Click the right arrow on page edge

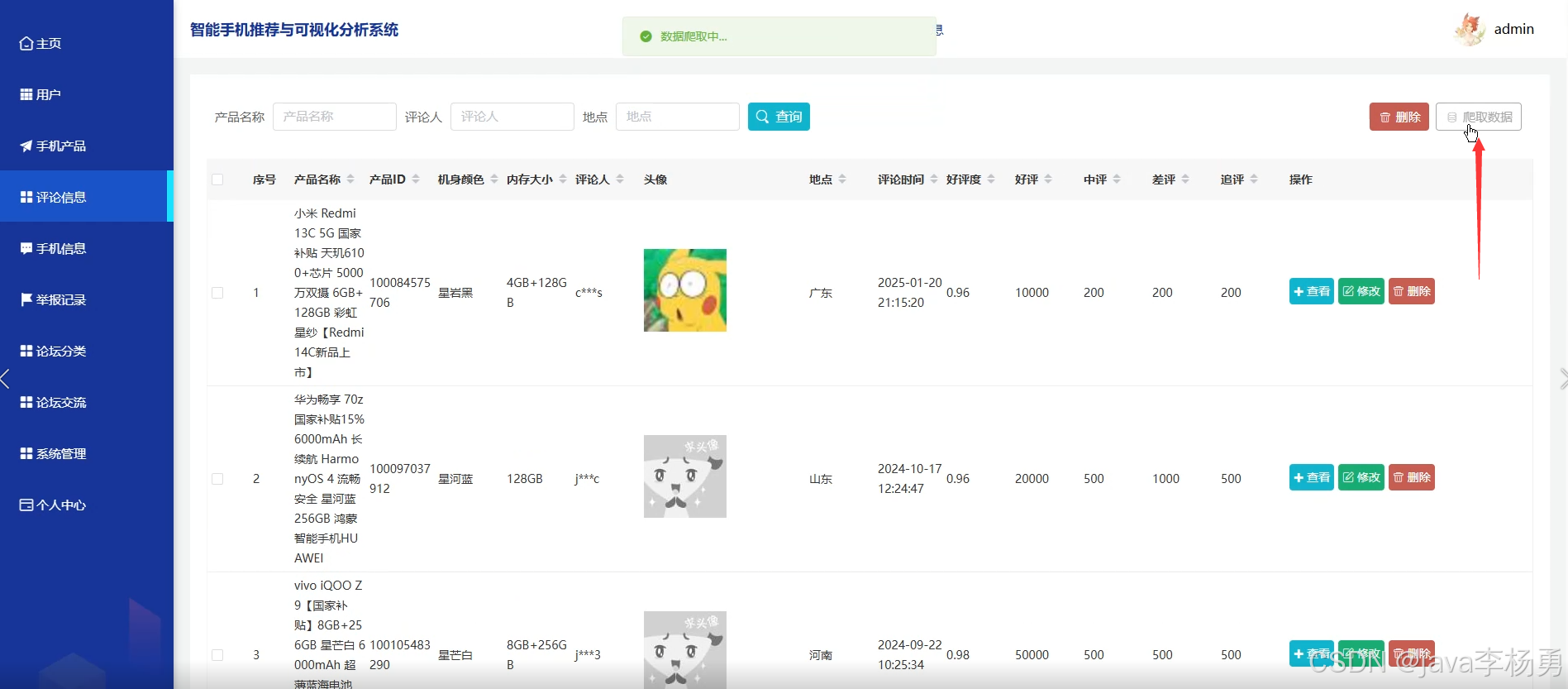(1563, 379)
